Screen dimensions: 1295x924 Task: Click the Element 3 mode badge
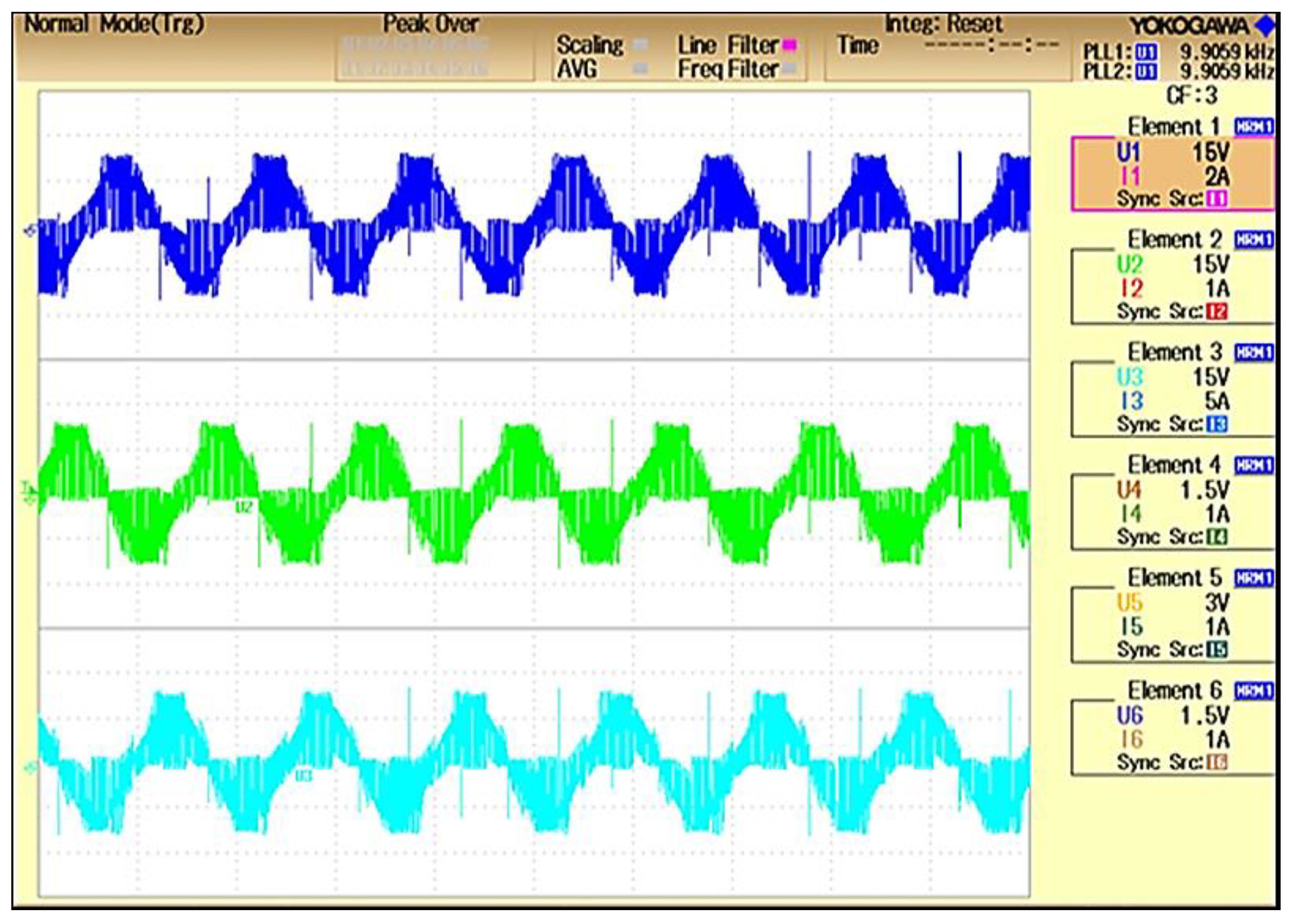(1253, 353)
